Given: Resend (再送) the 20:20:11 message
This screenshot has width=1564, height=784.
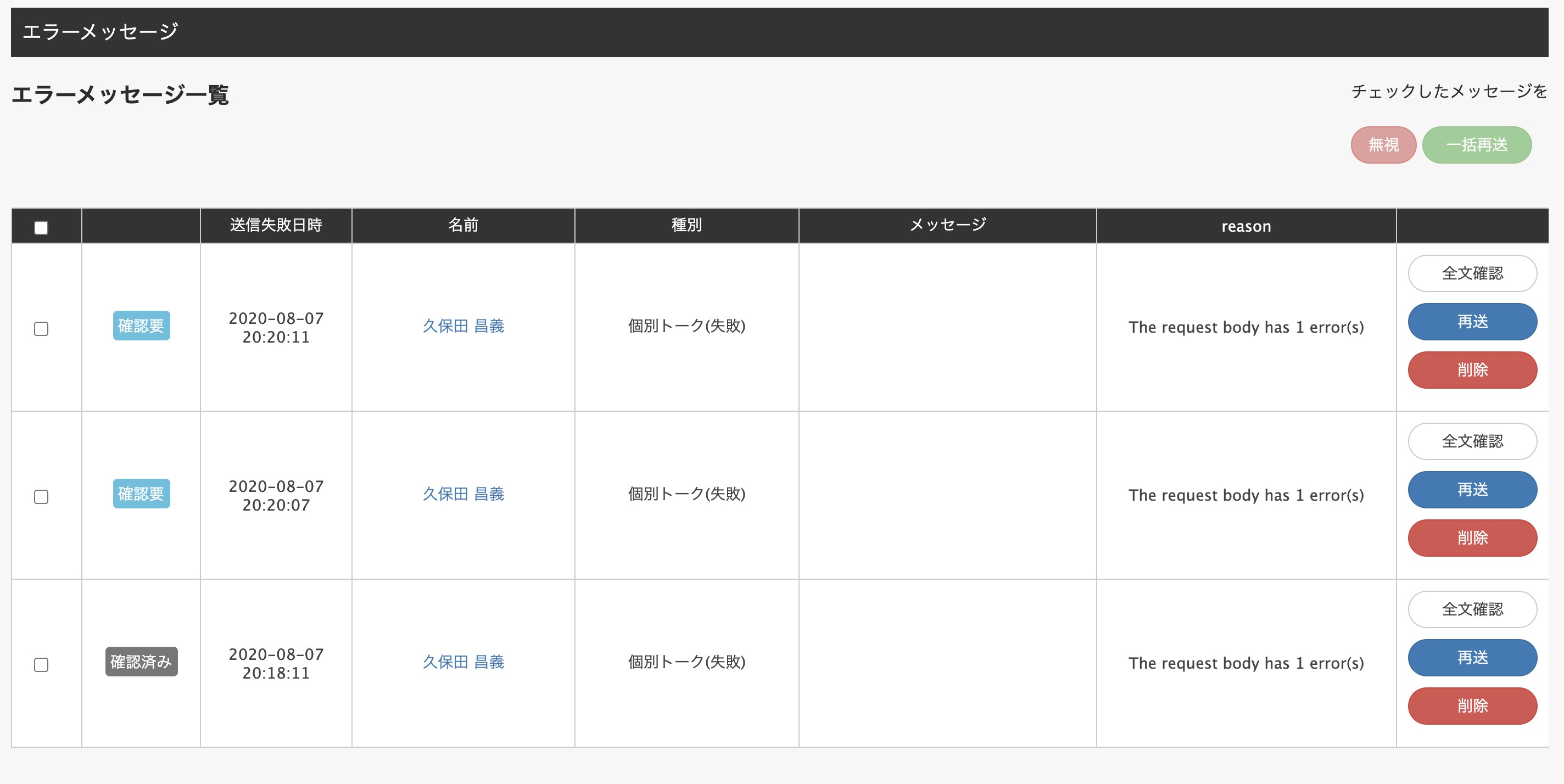Looking at the screenshot, I should coord(1472,322).
